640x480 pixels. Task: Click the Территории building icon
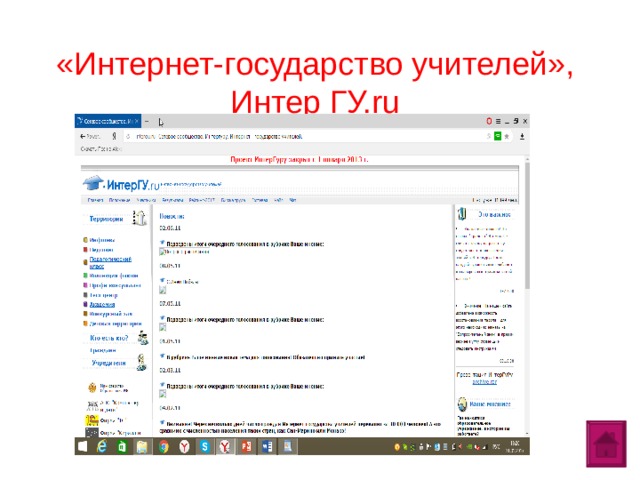click(139, 218)
